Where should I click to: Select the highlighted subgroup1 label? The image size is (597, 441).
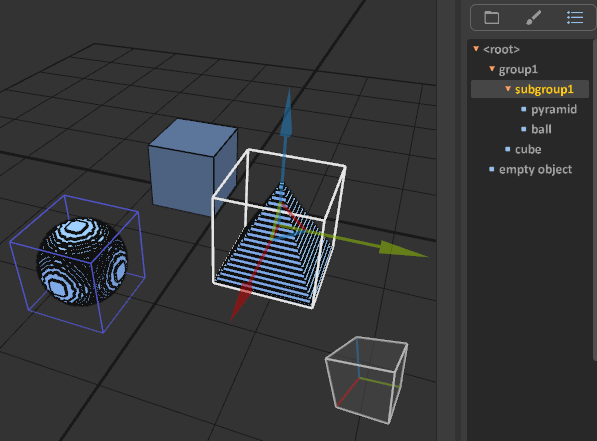click(x=544, y=89)
